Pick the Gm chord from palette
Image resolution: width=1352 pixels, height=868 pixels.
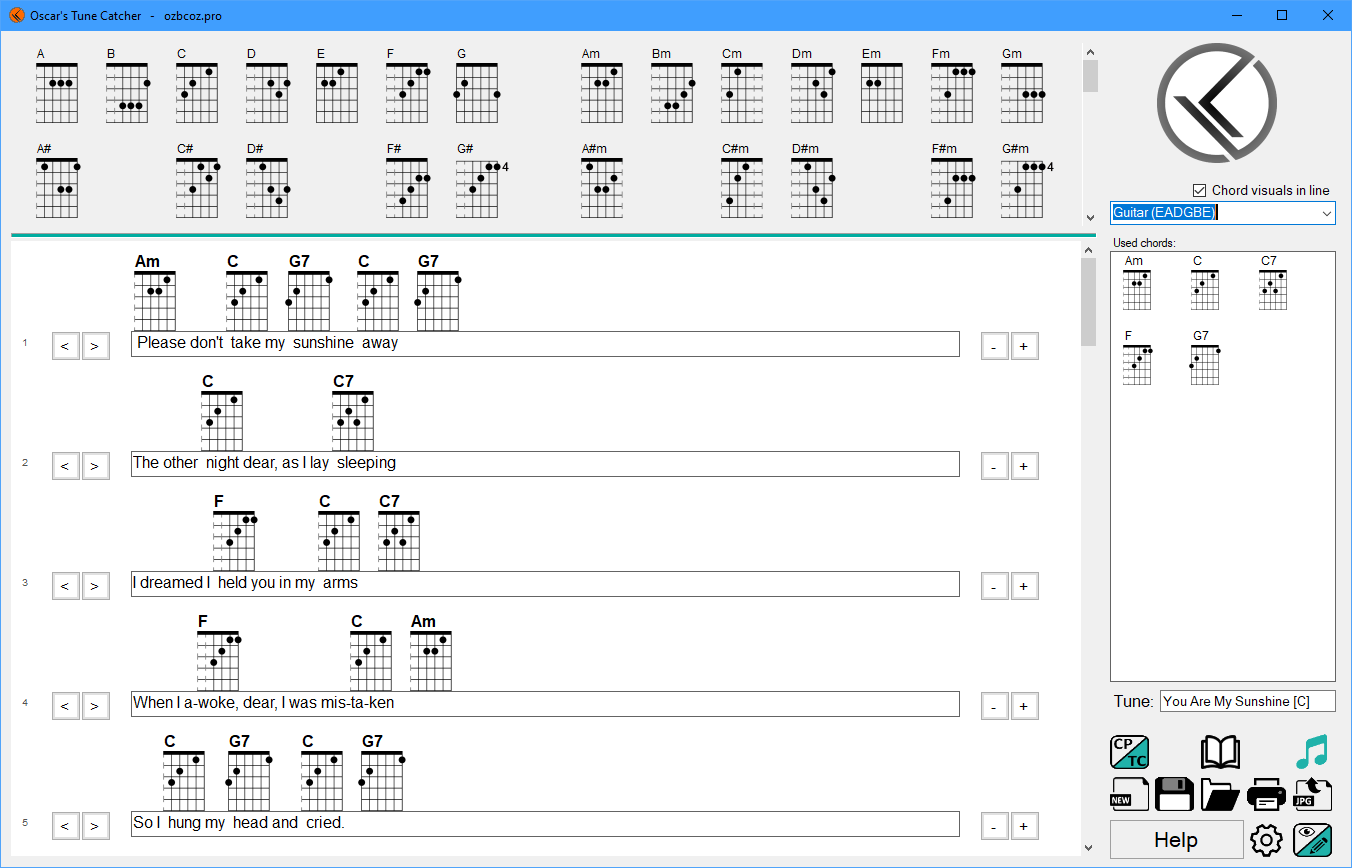point(1023,84)
